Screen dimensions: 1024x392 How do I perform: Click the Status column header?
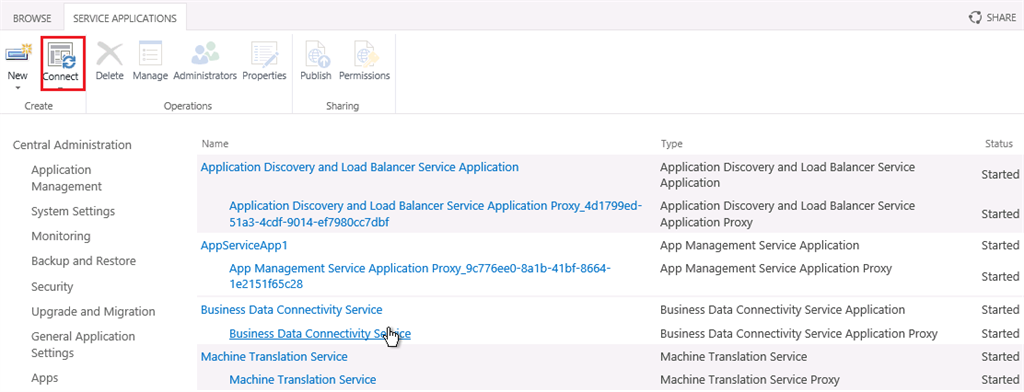999,144
